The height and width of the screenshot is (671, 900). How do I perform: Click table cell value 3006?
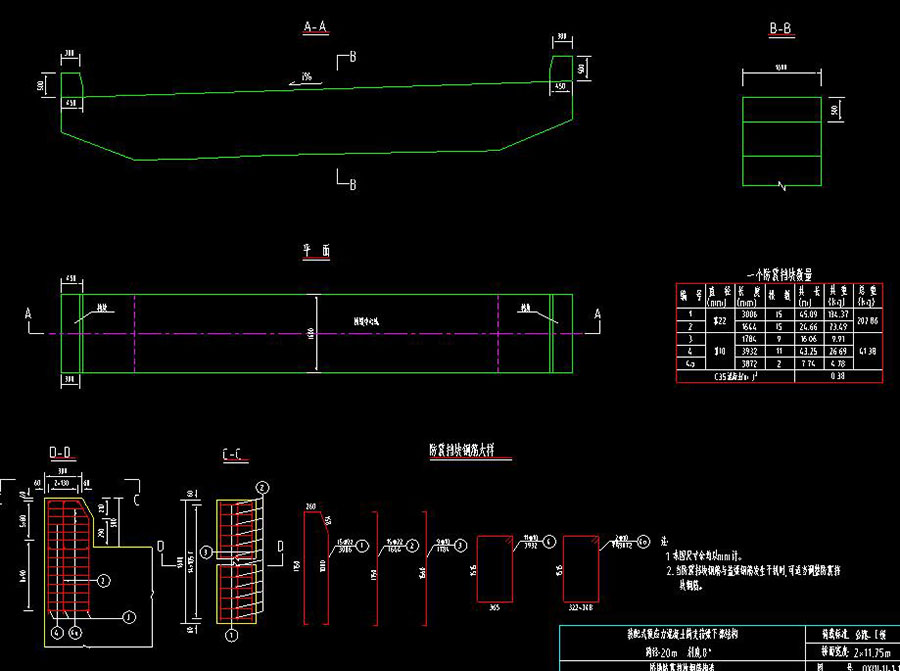click(749, 315)
